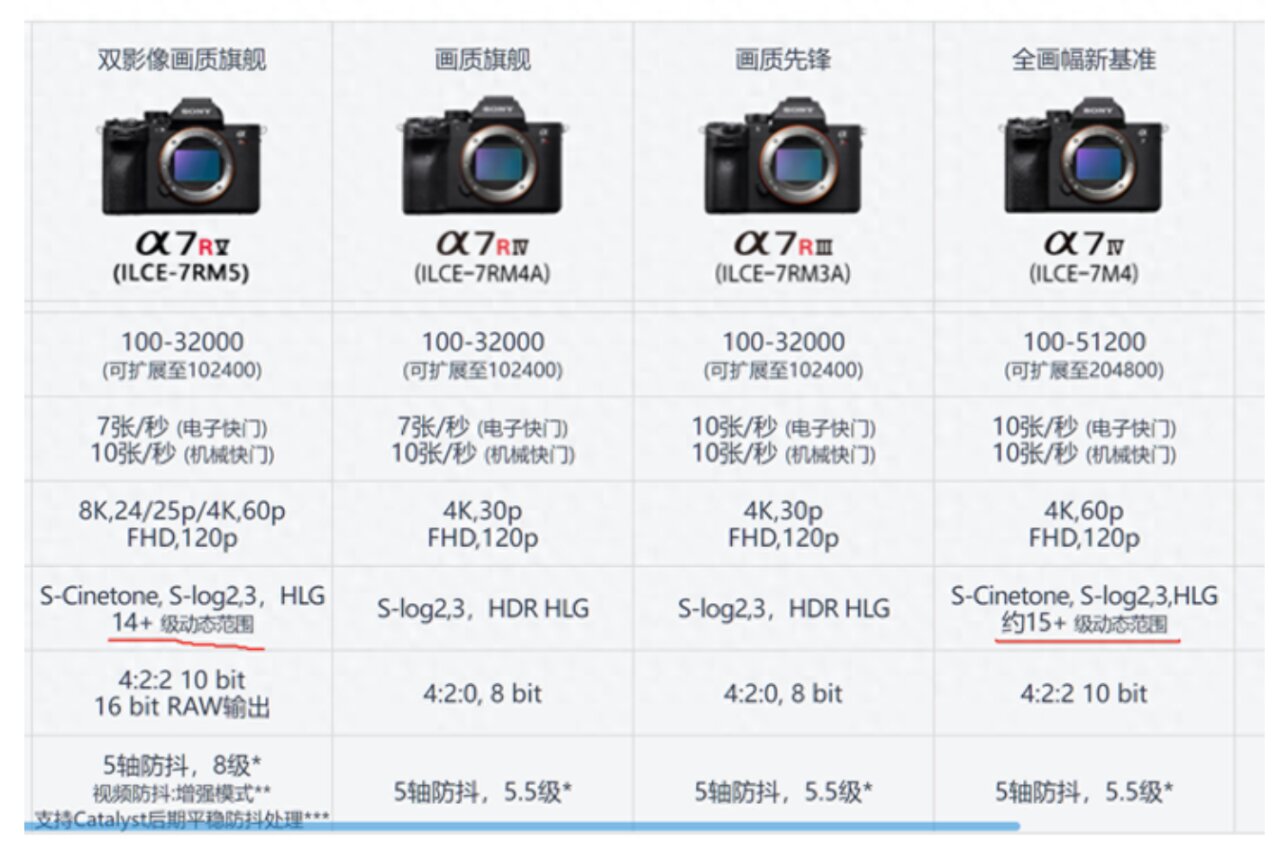The height and width of the screenshot is (852, 1280).
Task: Click the 8K,24/25p/4K,60p video spec cell
Action: (x=182, y=511)
